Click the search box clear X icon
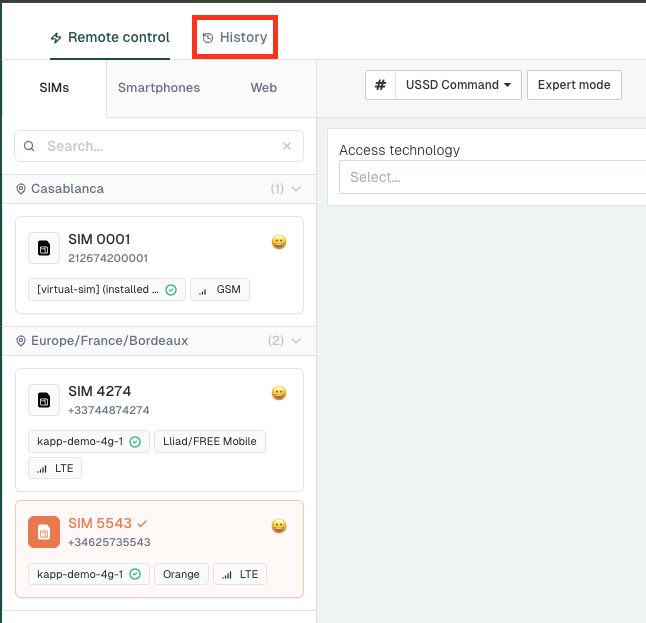The height and width of the screenshot is (623, 646). click(287, 146)
